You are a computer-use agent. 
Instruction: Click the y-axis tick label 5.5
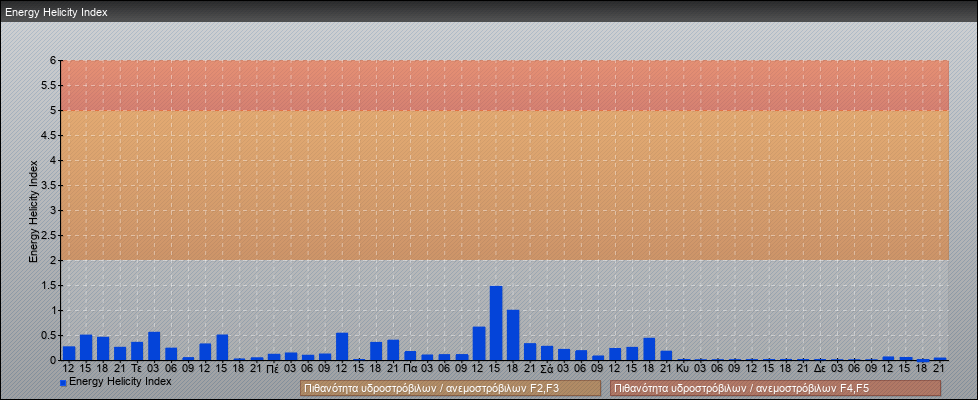(49, 85)
